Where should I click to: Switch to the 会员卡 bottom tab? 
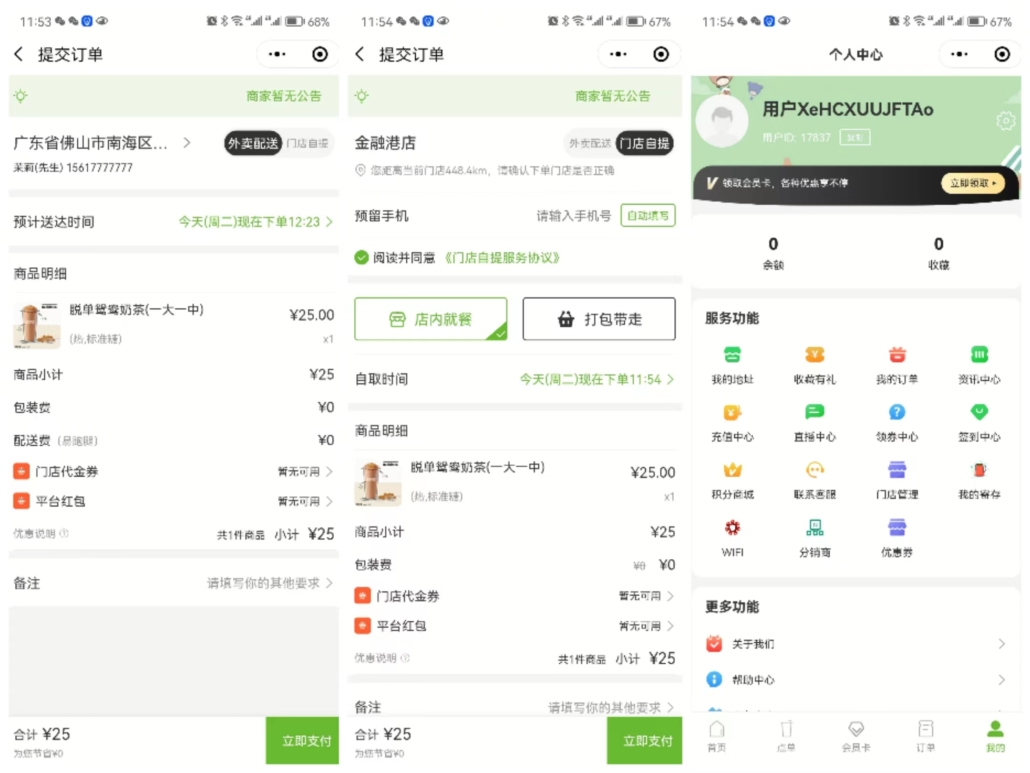[x=855, y=735]
